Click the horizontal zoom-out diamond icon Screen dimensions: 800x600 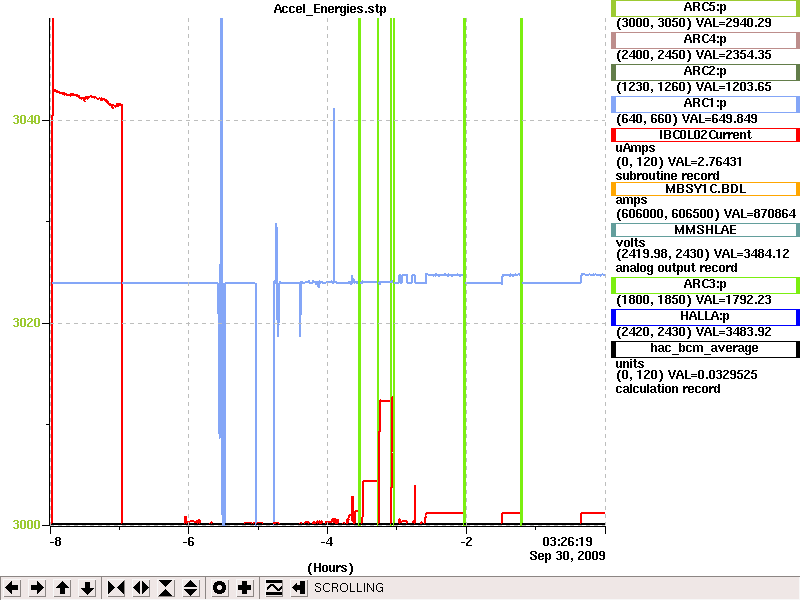(141, 588)
